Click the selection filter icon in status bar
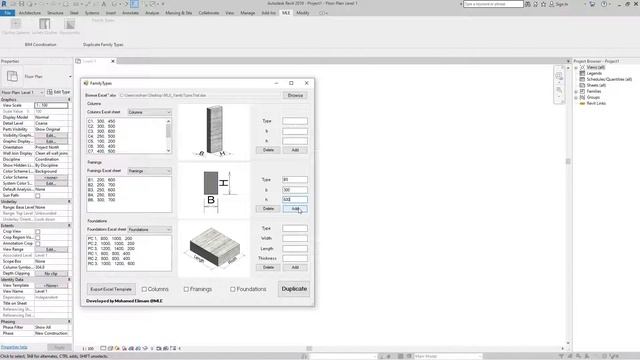Image resolution: width=640 pixels, height=360 pixels. tap(562, 356)
